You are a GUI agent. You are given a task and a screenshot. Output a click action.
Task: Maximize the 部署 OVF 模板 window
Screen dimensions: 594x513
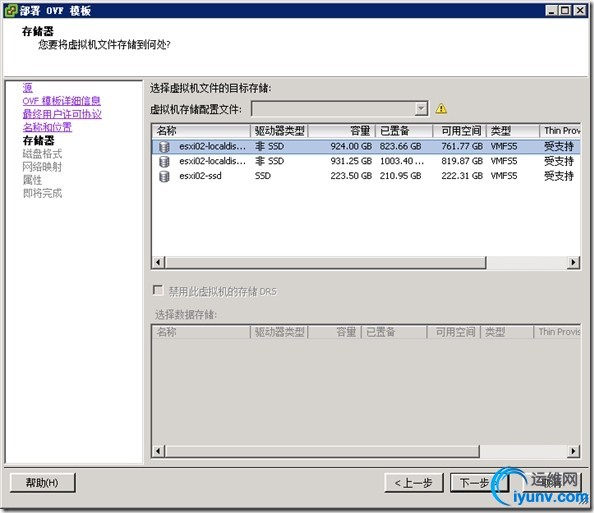(x=565, y=10)
